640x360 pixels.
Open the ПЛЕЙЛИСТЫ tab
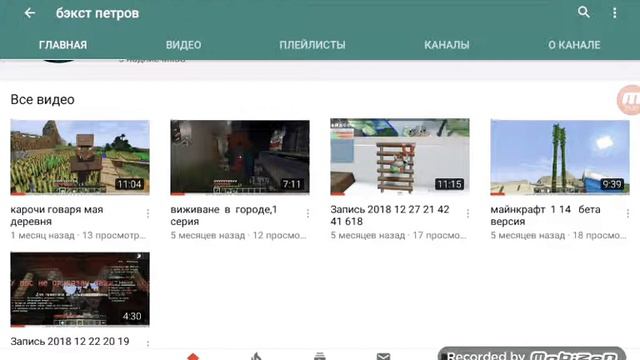[312, 45]
